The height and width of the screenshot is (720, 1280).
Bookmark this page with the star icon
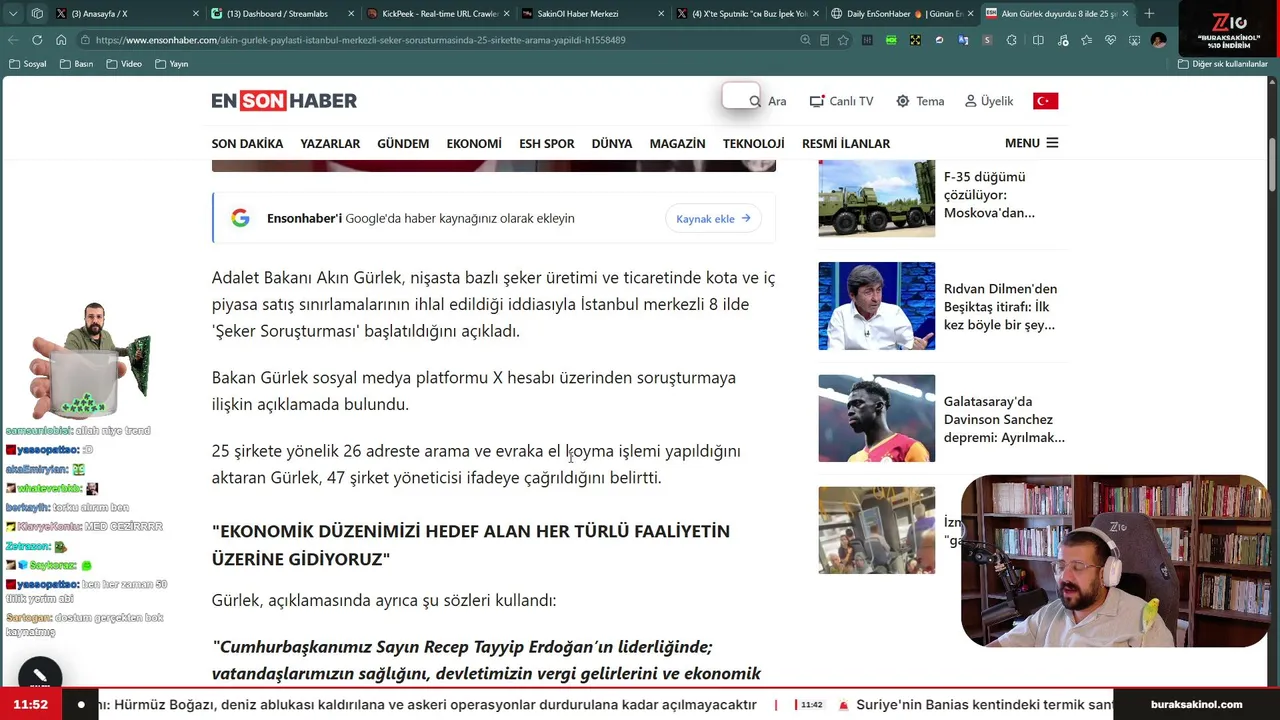tap(843, 40)
